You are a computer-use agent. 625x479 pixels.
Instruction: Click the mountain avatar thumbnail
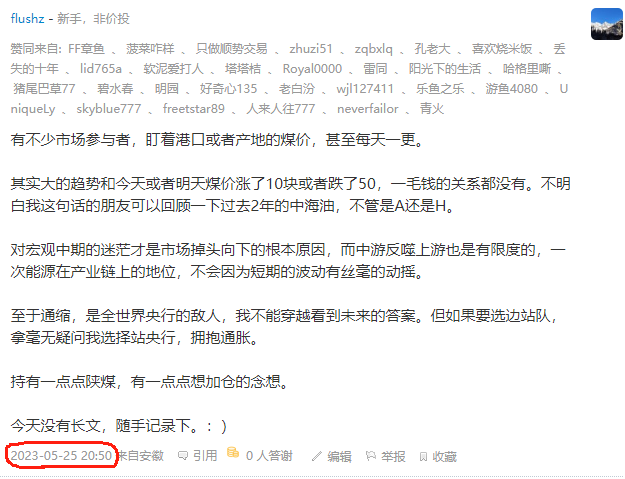(x=607, y=24)
